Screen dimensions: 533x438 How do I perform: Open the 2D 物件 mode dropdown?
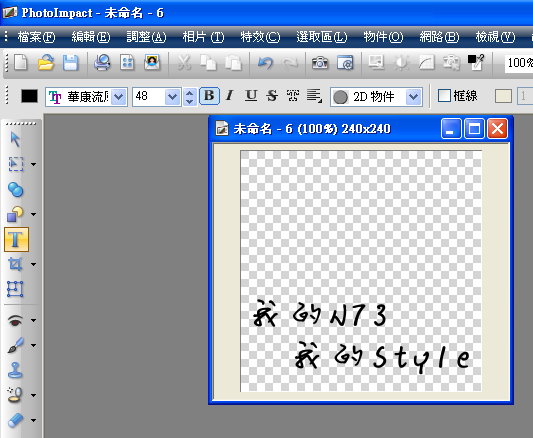[x=414, y=97]
